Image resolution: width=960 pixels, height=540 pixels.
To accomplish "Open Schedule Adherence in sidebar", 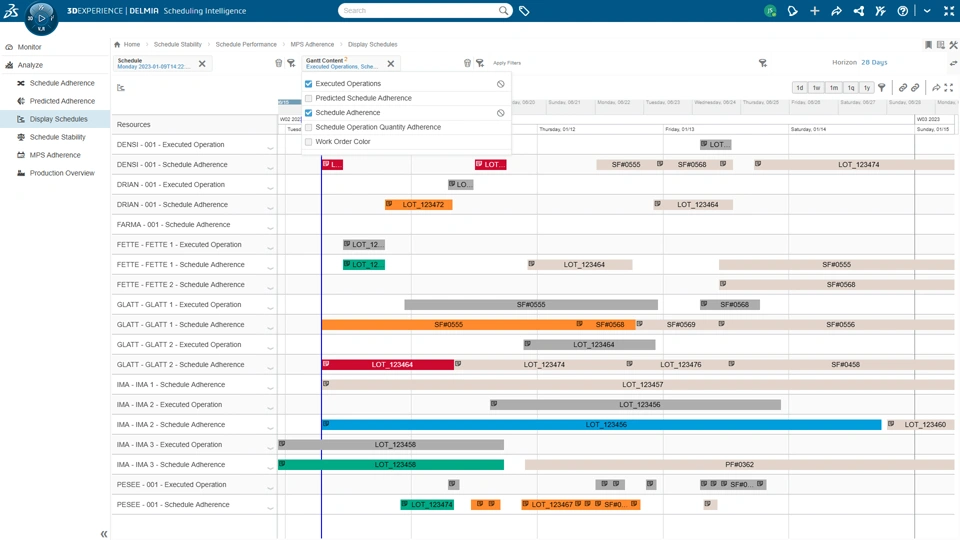I will pos(62,83).
